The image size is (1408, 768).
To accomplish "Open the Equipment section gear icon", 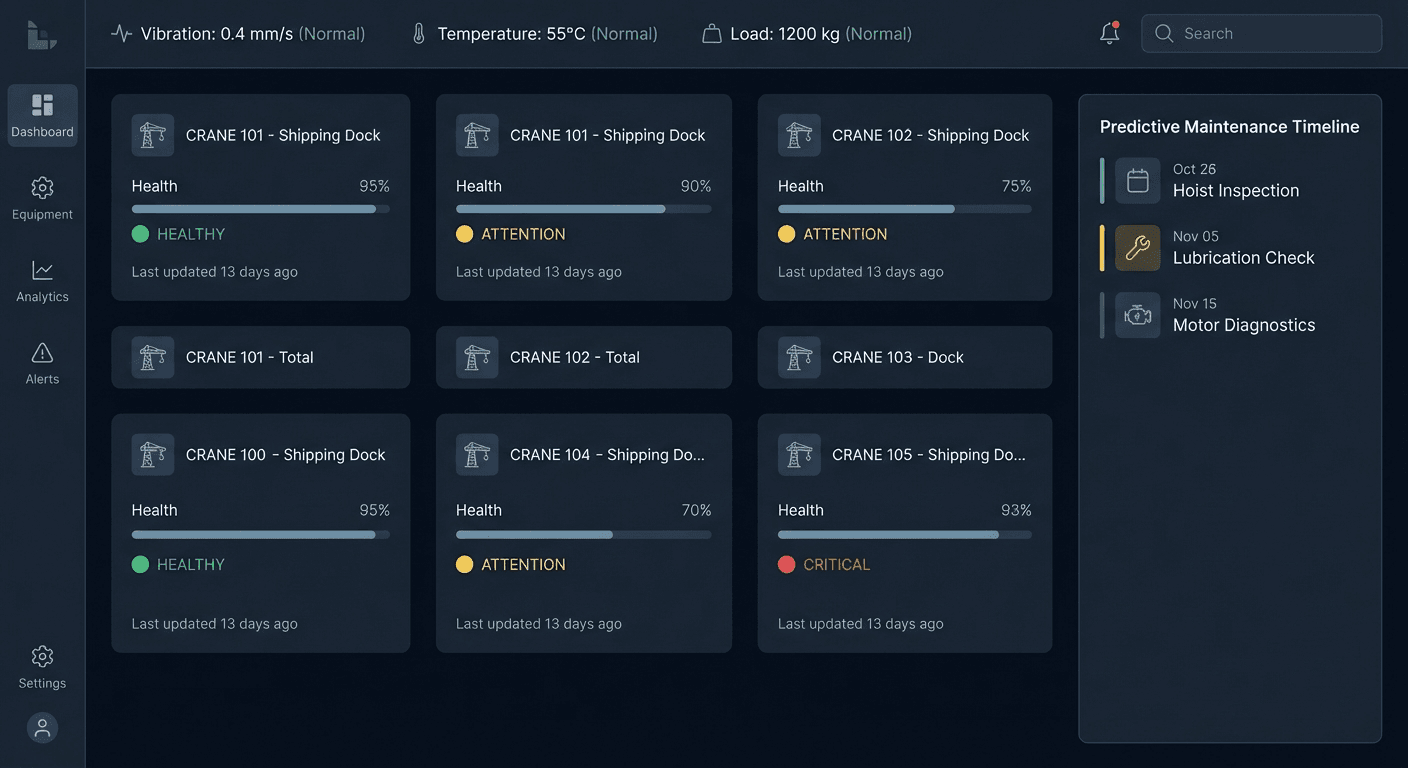I will (x=42, y=188).
